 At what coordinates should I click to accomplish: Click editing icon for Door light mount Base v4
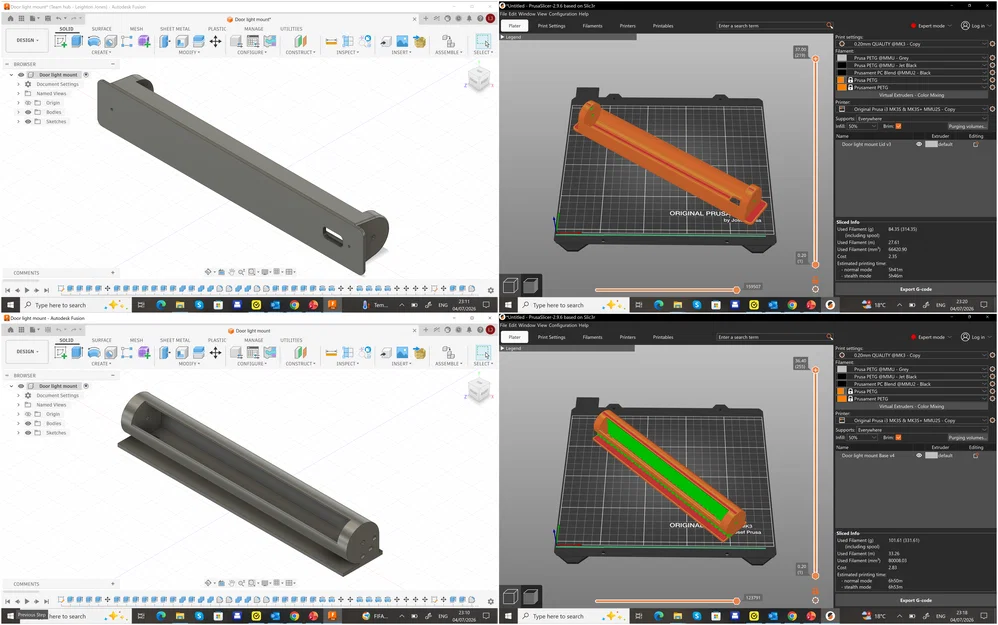[x=975, y=456]
